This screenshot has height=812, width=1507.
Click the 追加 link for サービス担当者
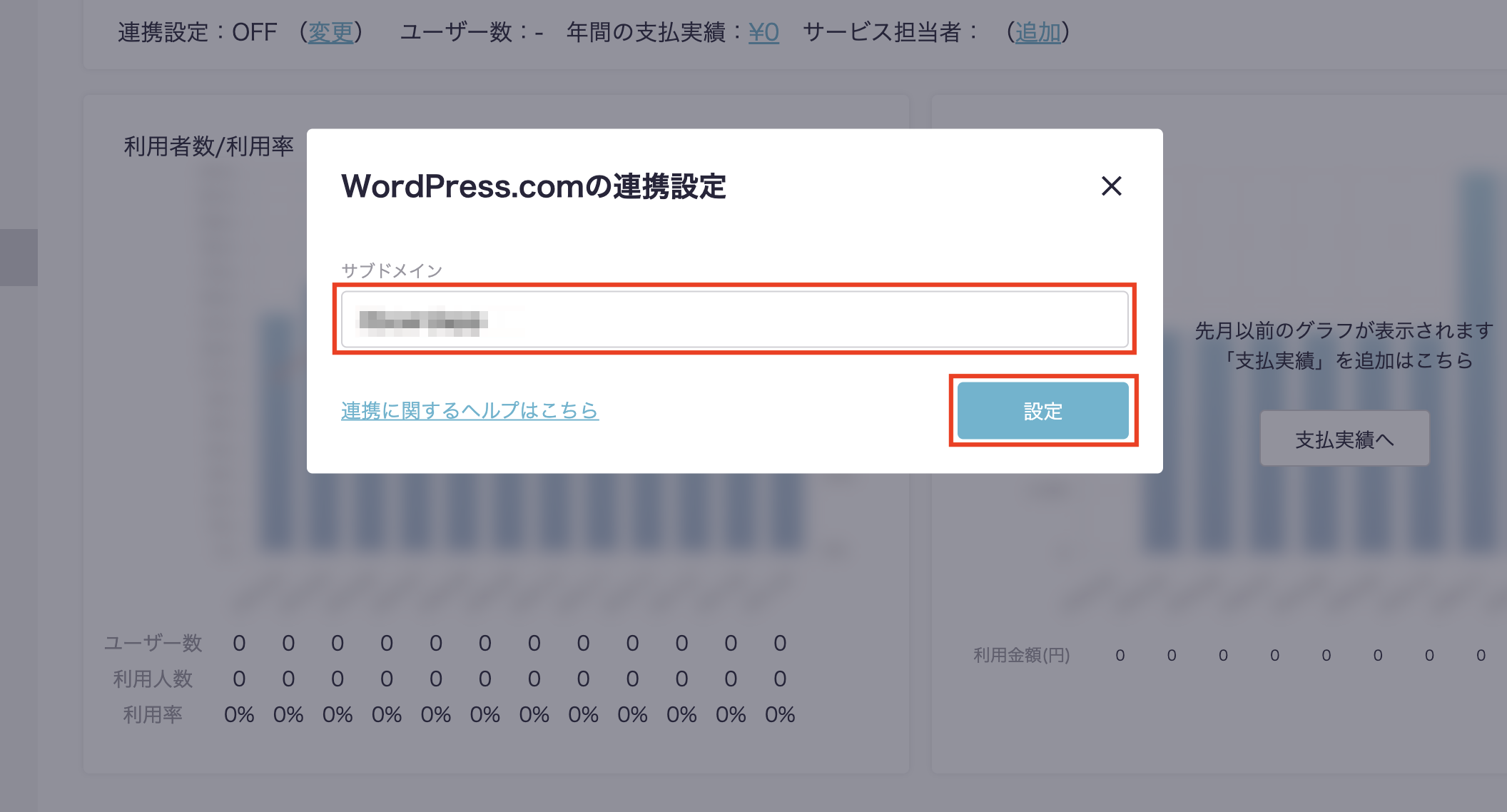pos(1037,32)
